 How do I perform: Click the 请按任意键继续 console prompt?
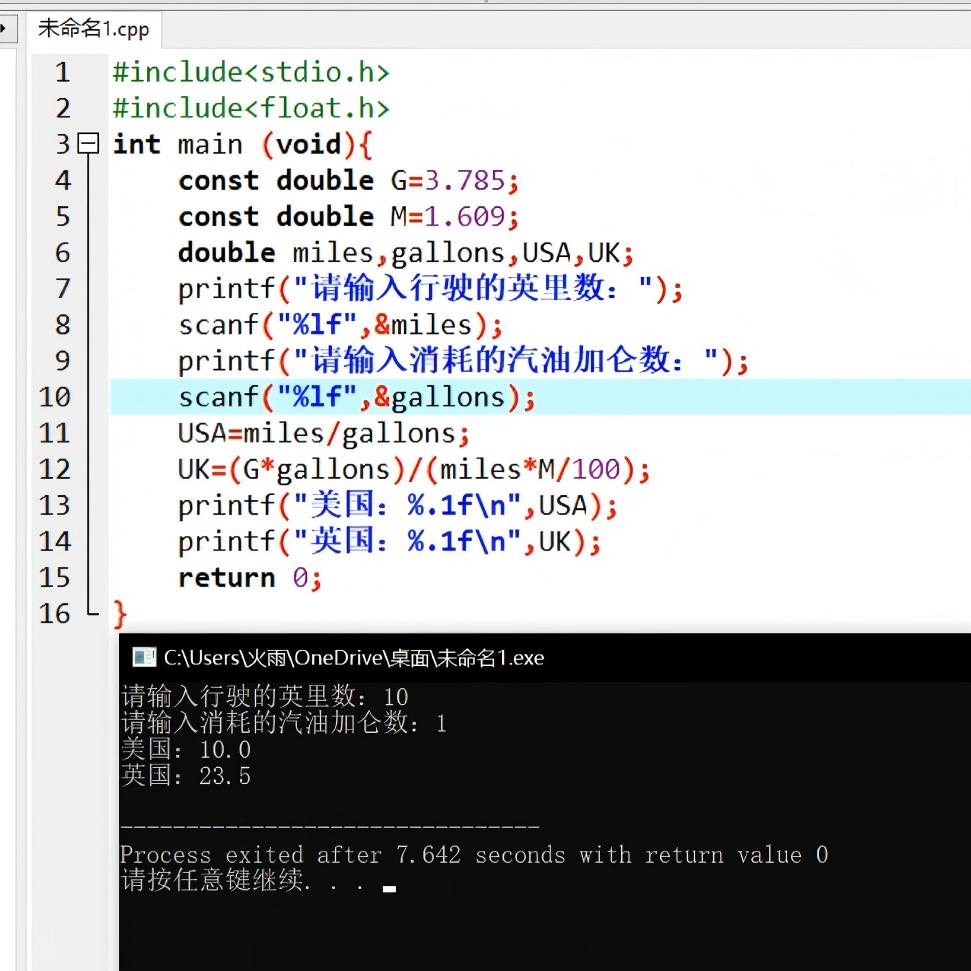[x=258, y=881]
